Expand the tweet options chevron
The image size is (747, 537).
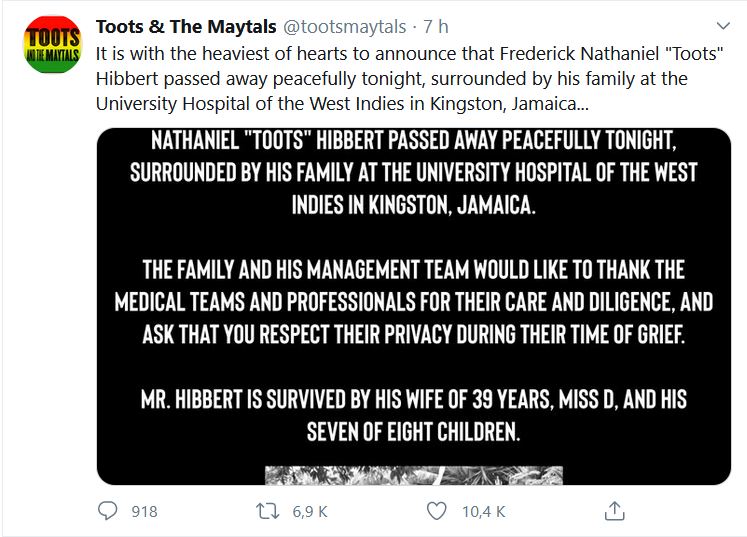[x=723, y=26]
